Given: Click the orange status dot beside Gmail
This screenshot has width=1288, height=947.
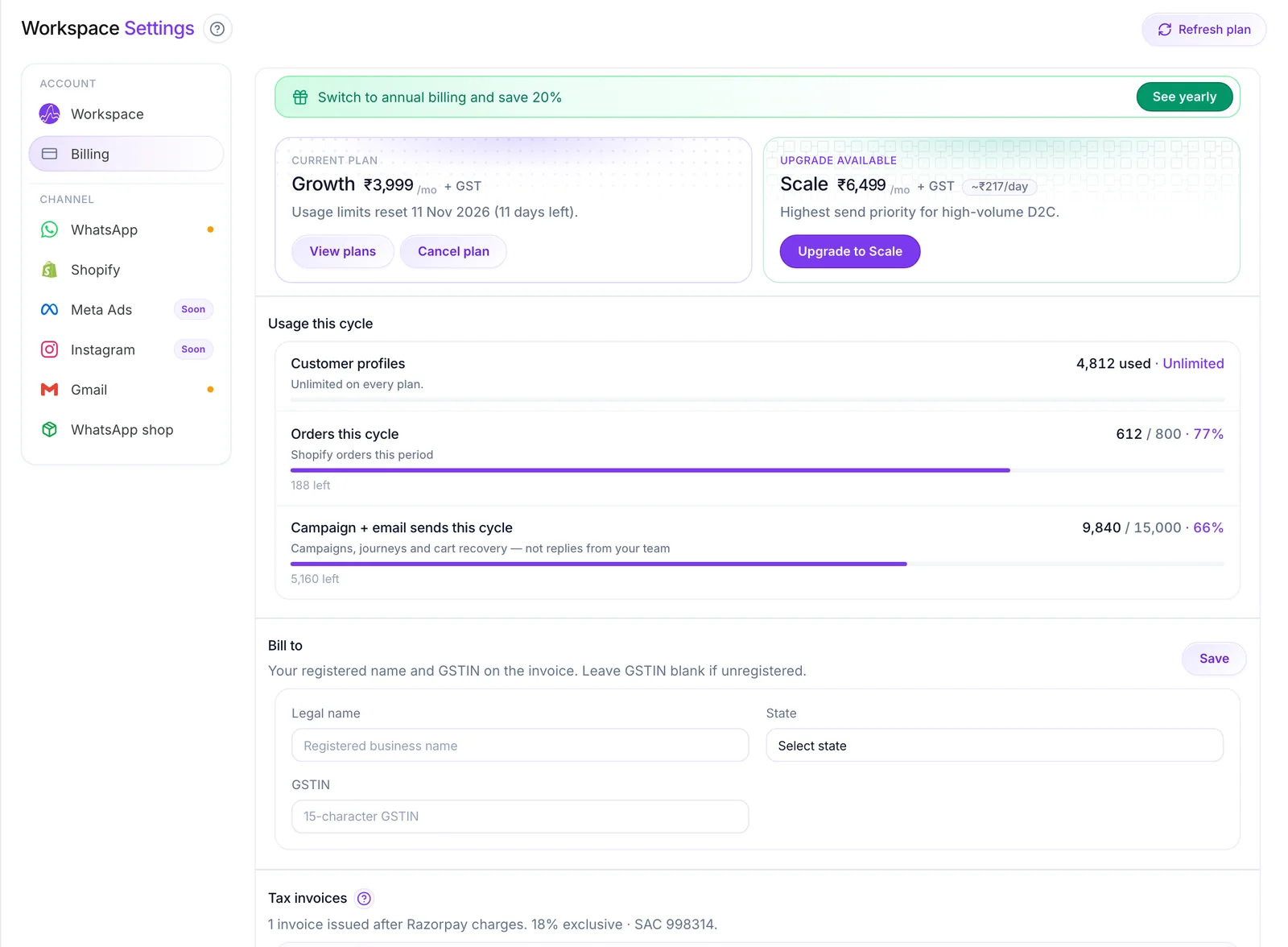Looking at the screenshot, I should pos(211,390).
